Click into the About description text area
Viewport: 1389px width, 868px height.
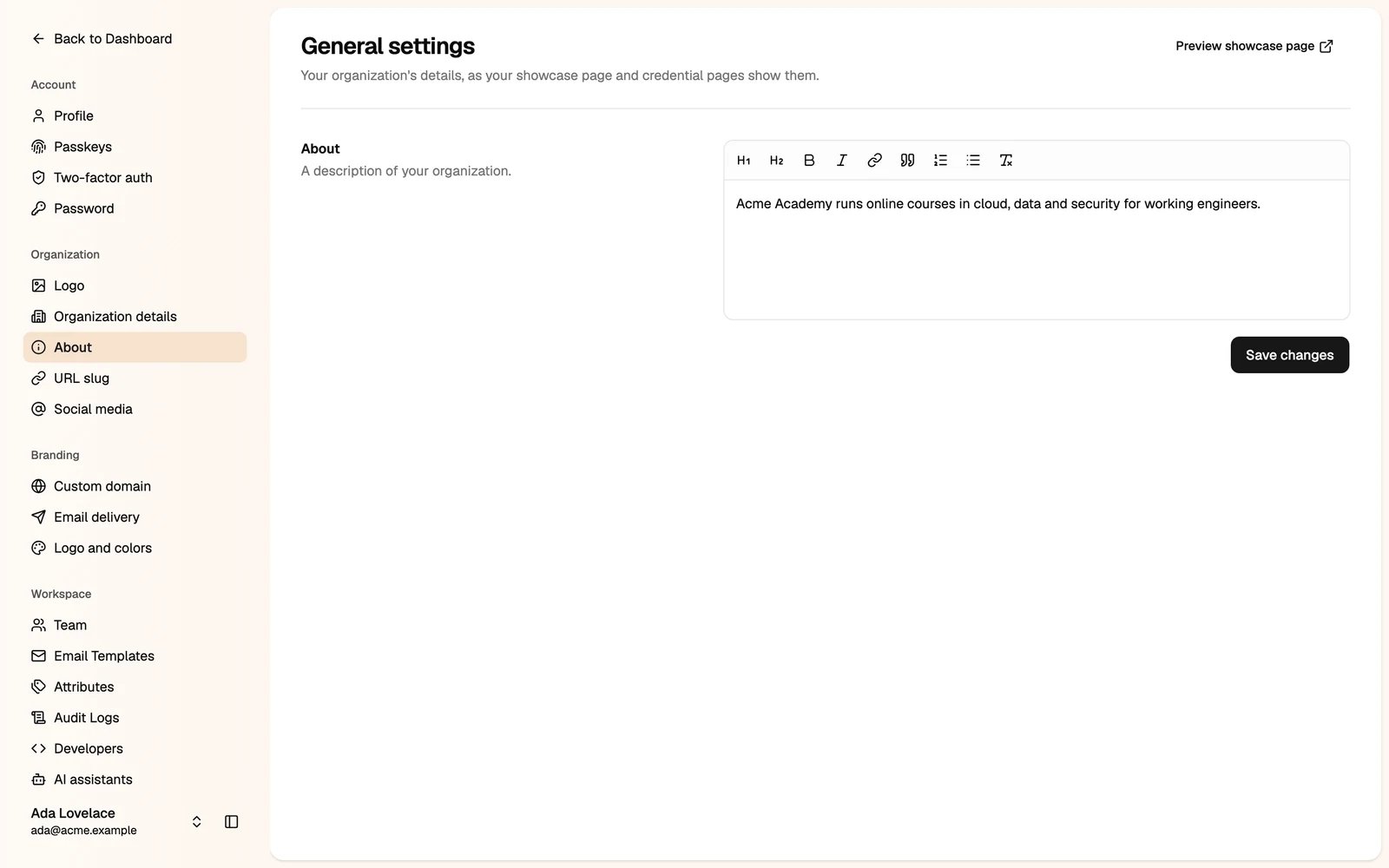(1037, 250)
